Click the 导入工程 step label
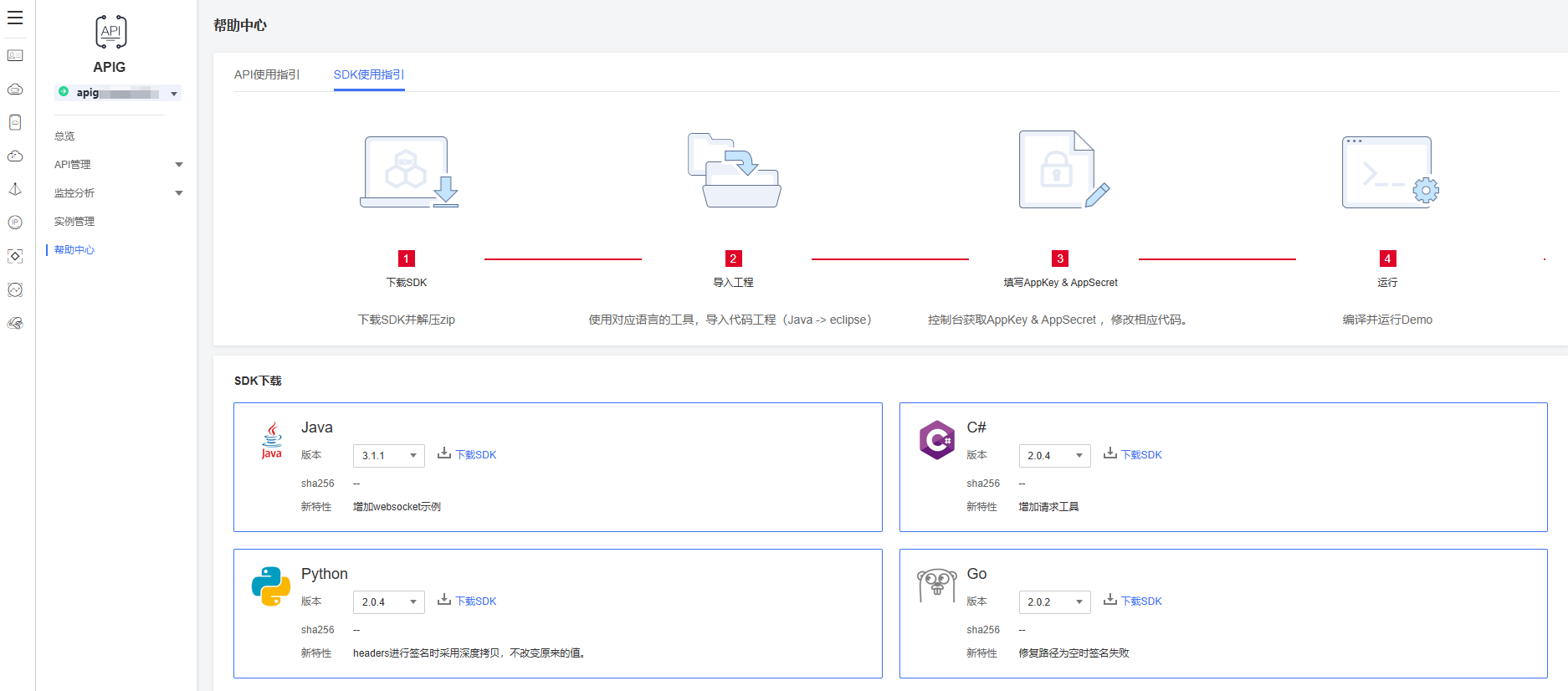 click(733, 283)
